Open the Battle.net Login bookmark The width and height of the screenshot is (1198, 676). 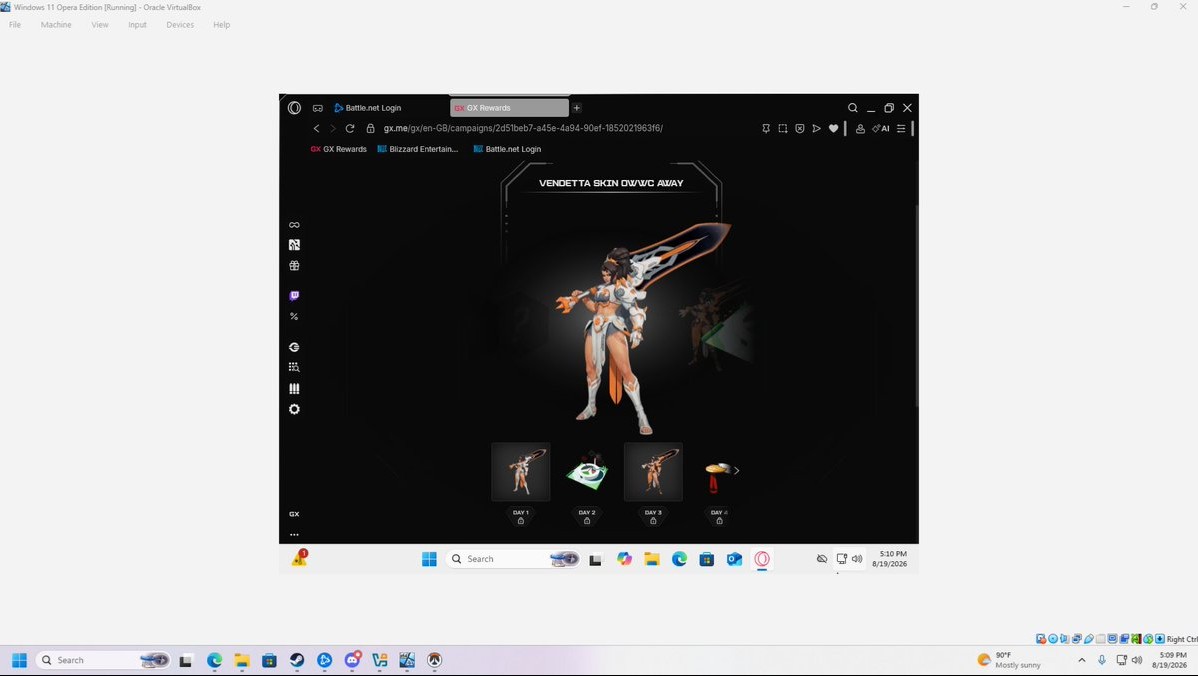(507, 149)
